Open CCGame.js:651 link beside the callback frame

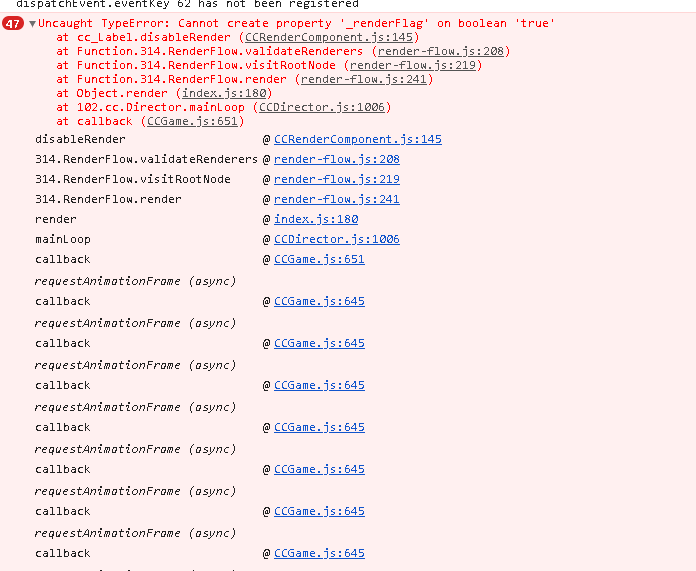click(x=319, y=259)
